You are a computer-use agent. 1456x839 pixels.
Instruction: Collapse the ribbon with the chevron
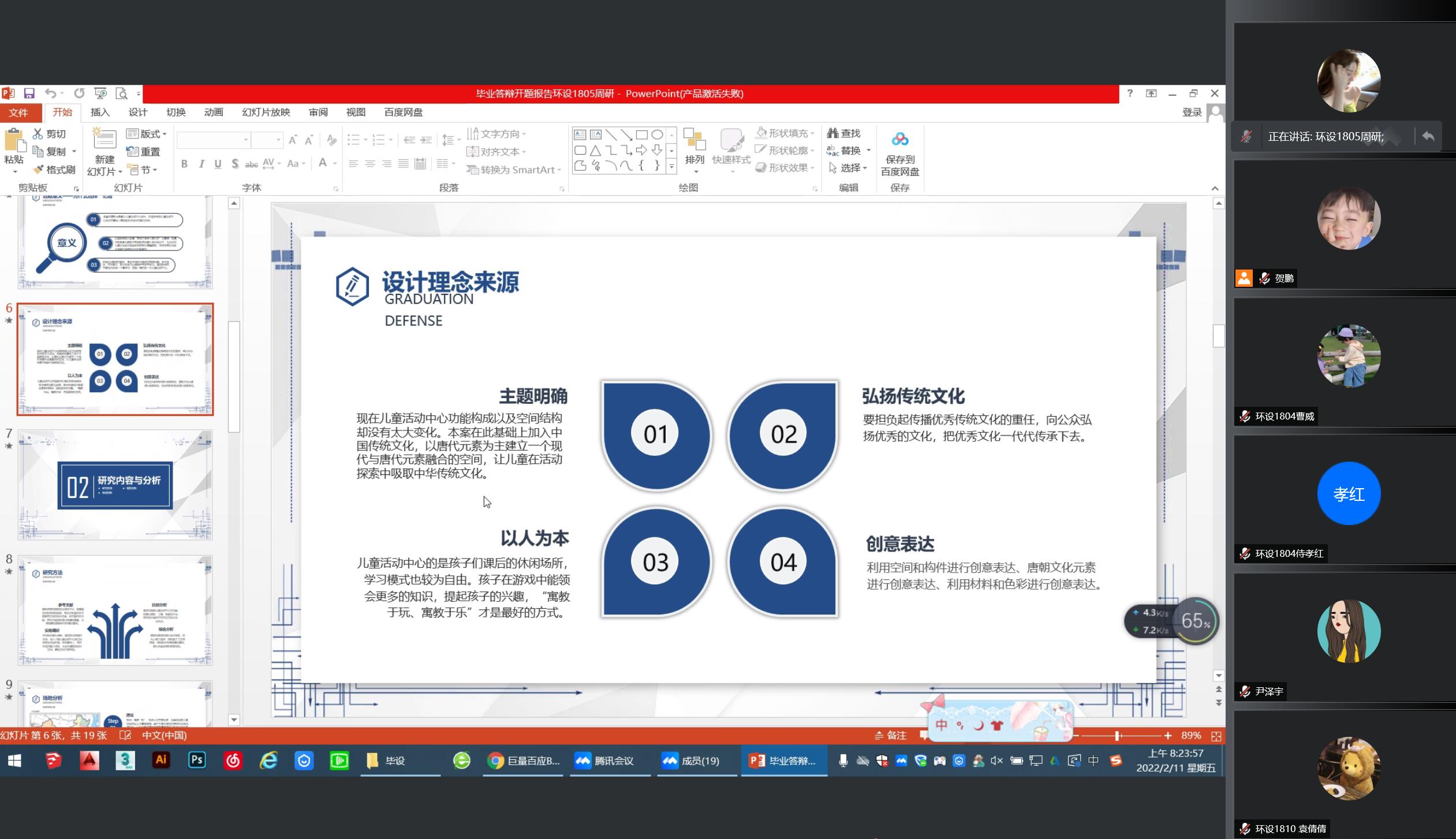click(x=1215, y=188)
